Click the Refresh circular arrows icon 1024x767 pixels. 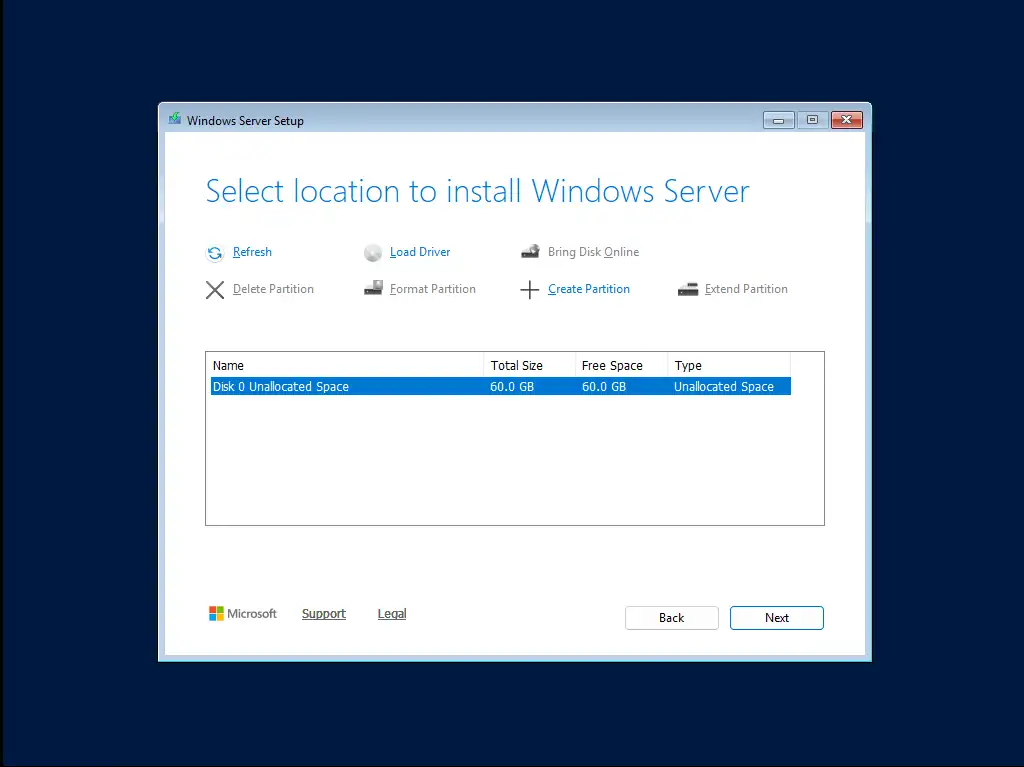click(215, 253)
